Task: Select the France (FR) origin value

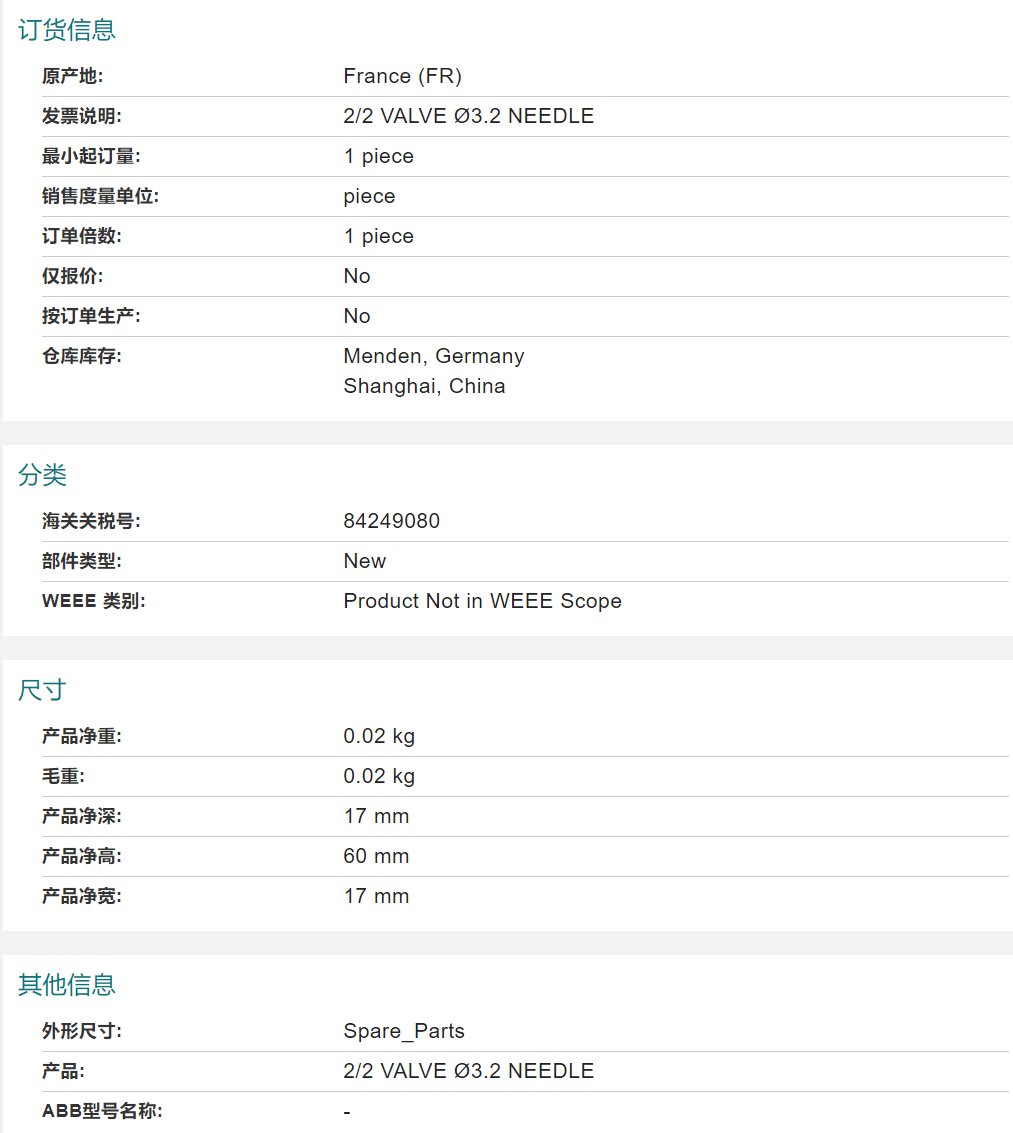Action: click(x=402, y=76)
